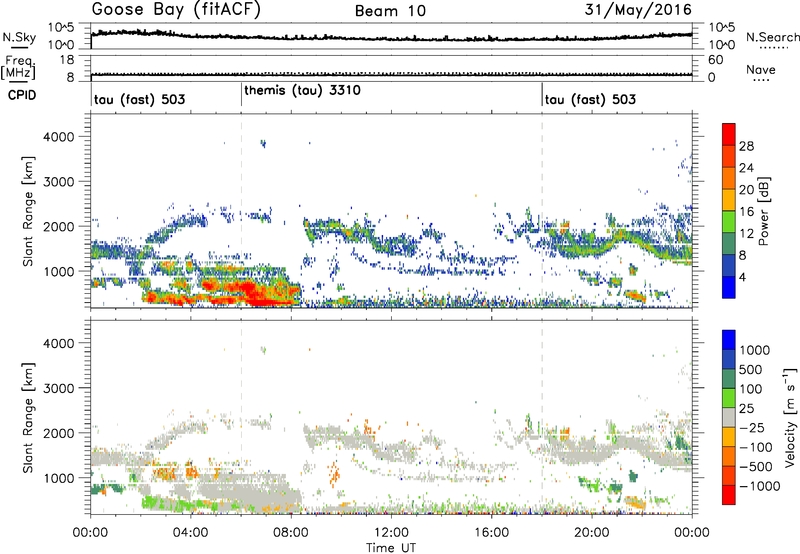Click the 'CPID' row label
Viewport: 800px width, 554px height.
[x=22, y=95]
